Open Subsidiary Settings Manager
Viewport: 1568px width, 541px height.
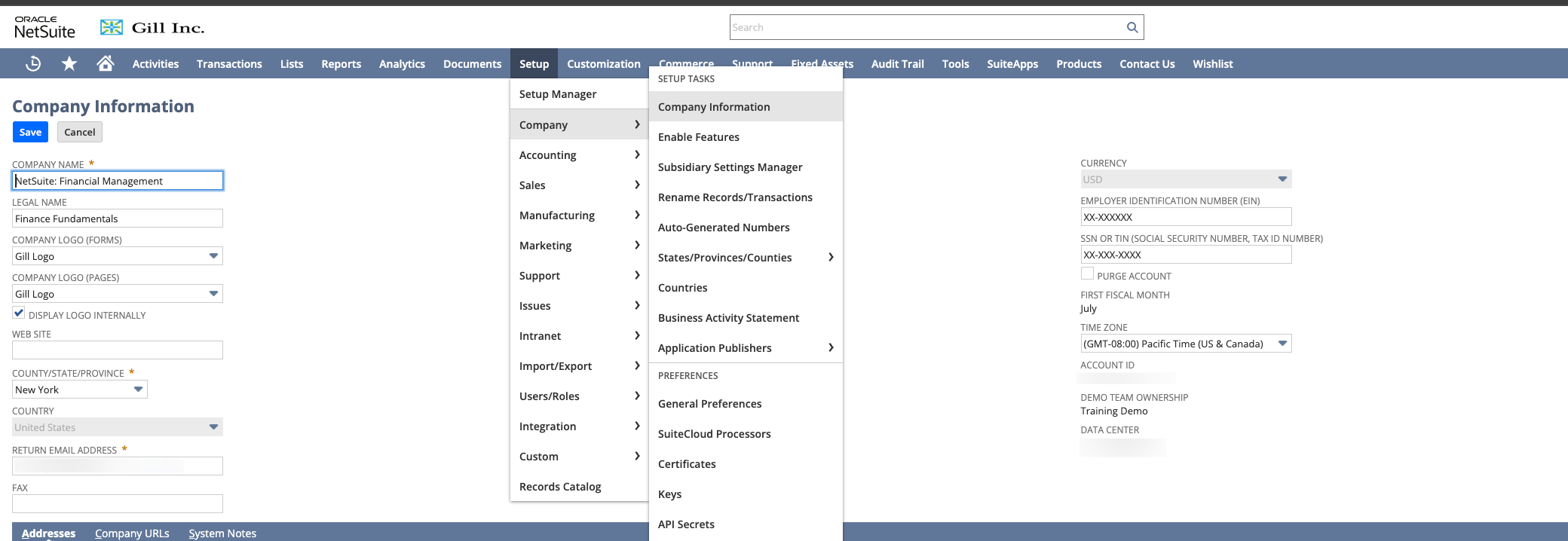point(746,167)
